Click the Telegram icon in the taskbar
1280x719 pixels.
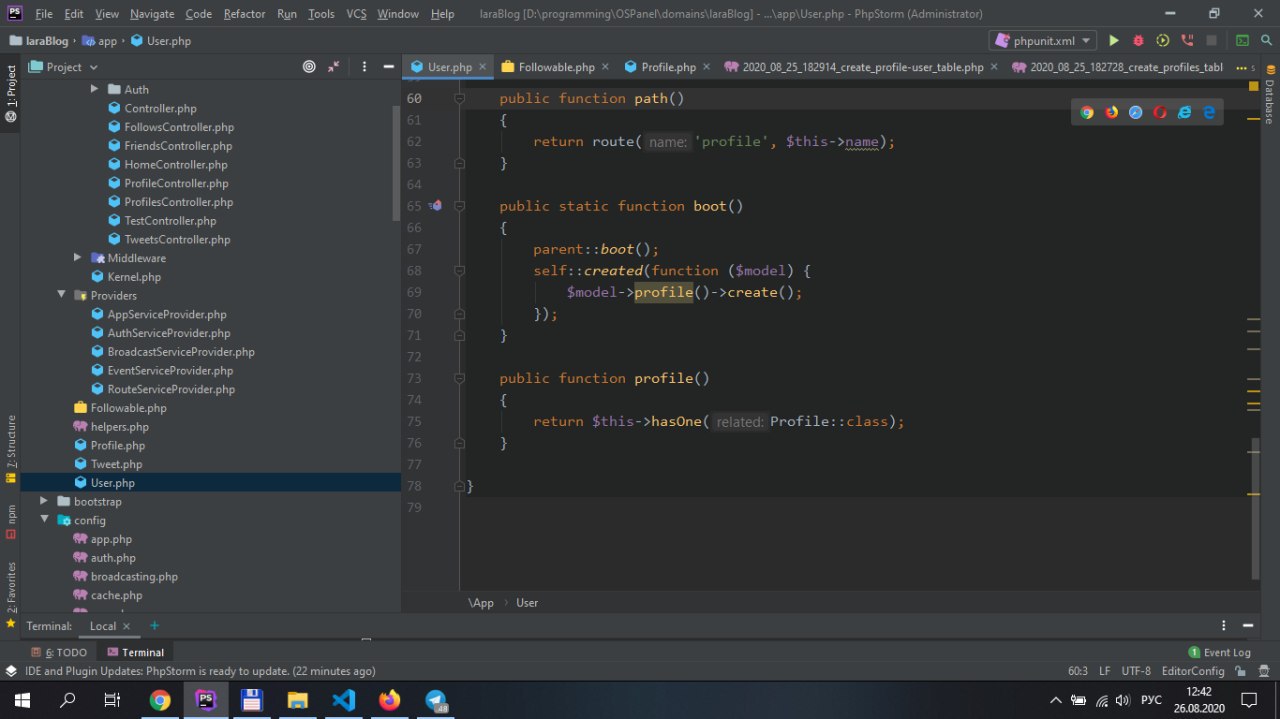coord(436,700)
